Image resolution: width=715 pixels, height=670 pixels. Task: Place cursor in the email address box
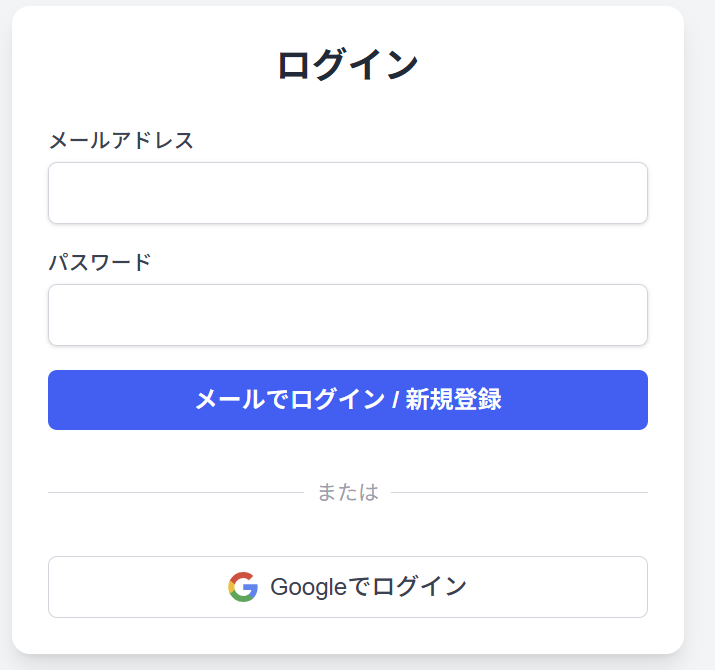347,193
